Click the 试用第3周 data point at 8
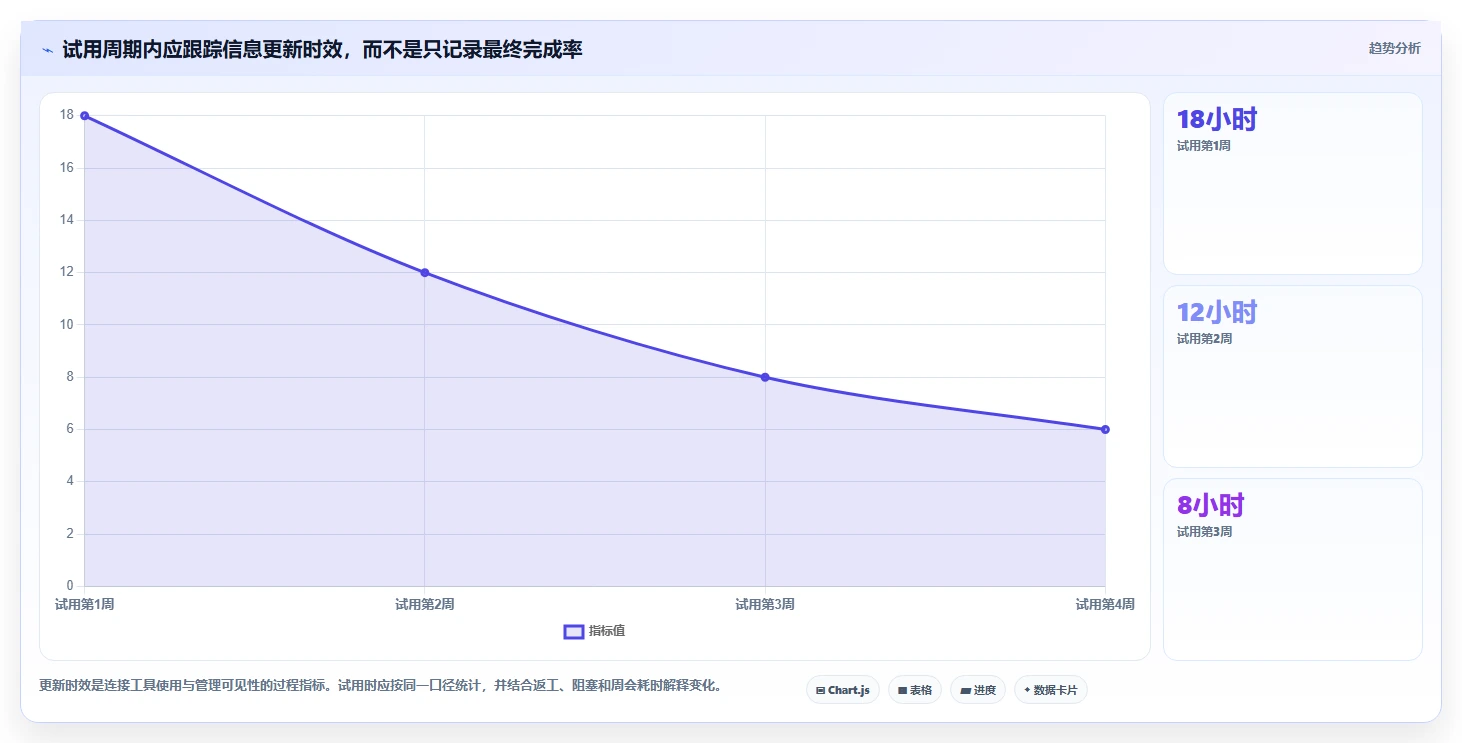Screen dimensions: 1462x743 (765, 377)
